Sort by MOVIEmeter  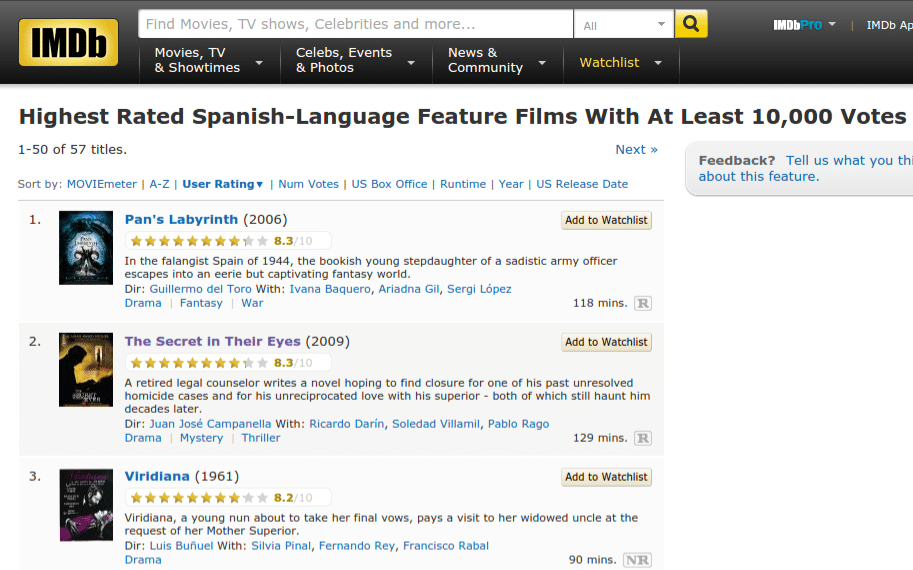click(x=102, y=184)
